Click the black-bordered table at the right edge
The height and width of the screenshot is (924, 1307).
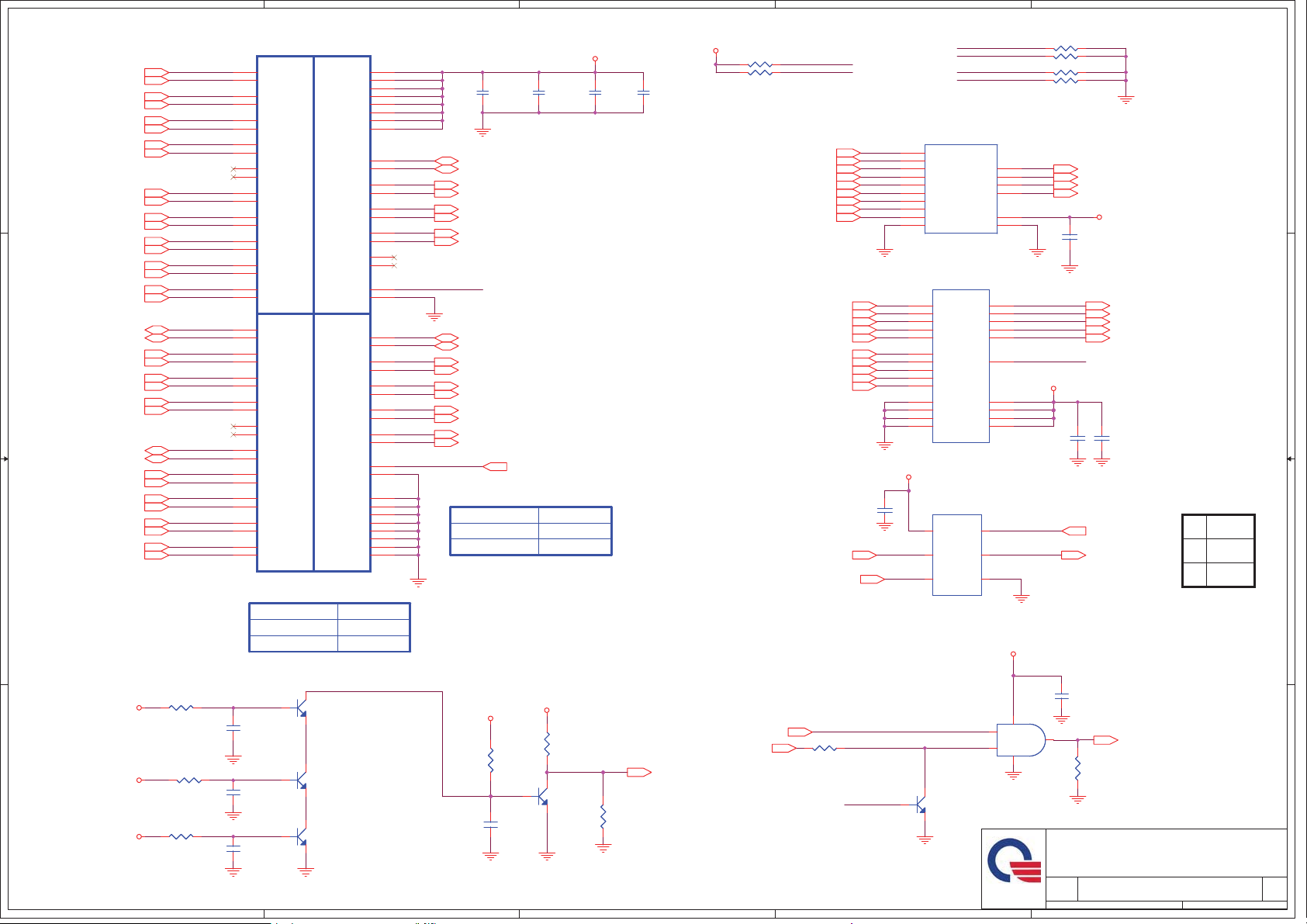click(1218, 551)
